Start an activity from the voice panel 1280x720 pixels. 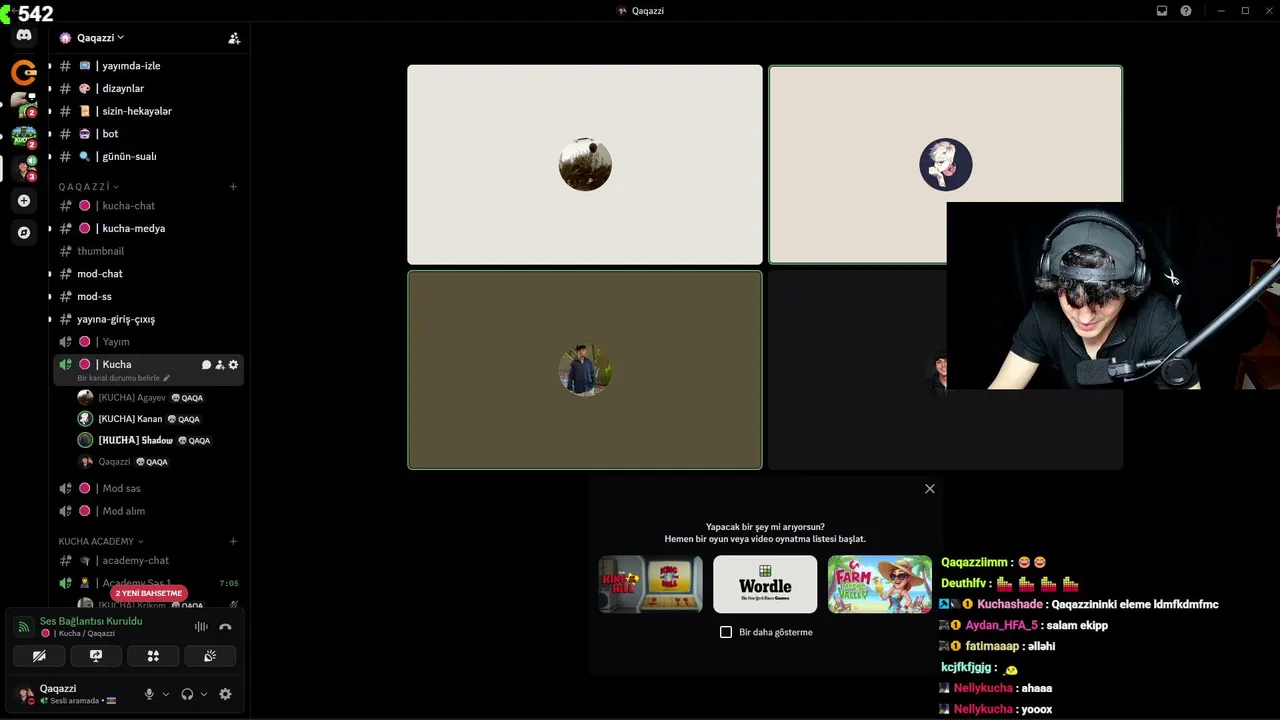point(153,656)
